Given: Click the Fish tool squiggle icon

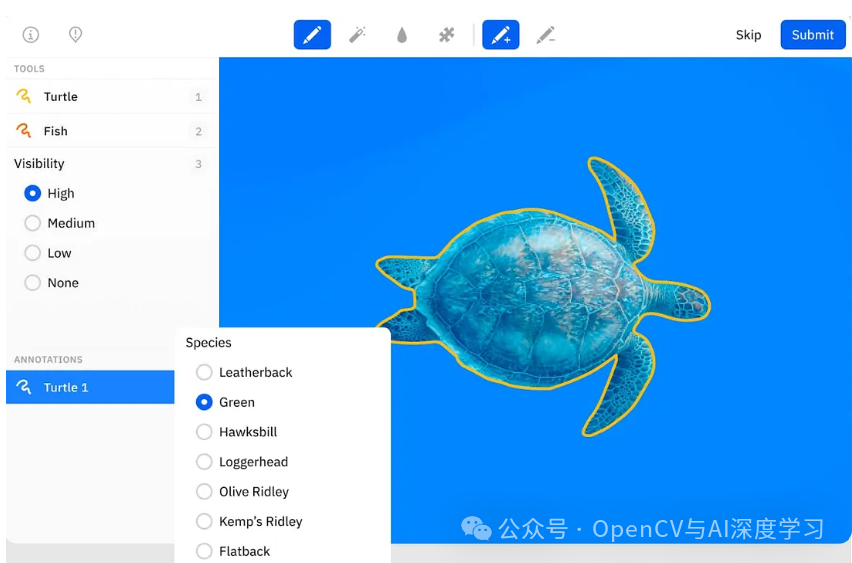Looking at the screenshot, I should pos(23,130).
